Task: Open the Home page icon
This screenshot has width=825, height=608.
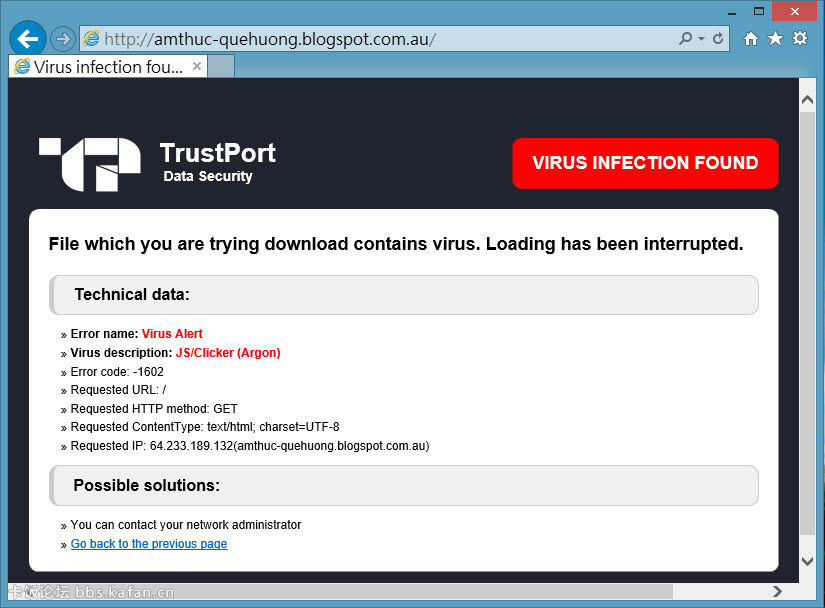Action: 751,38
